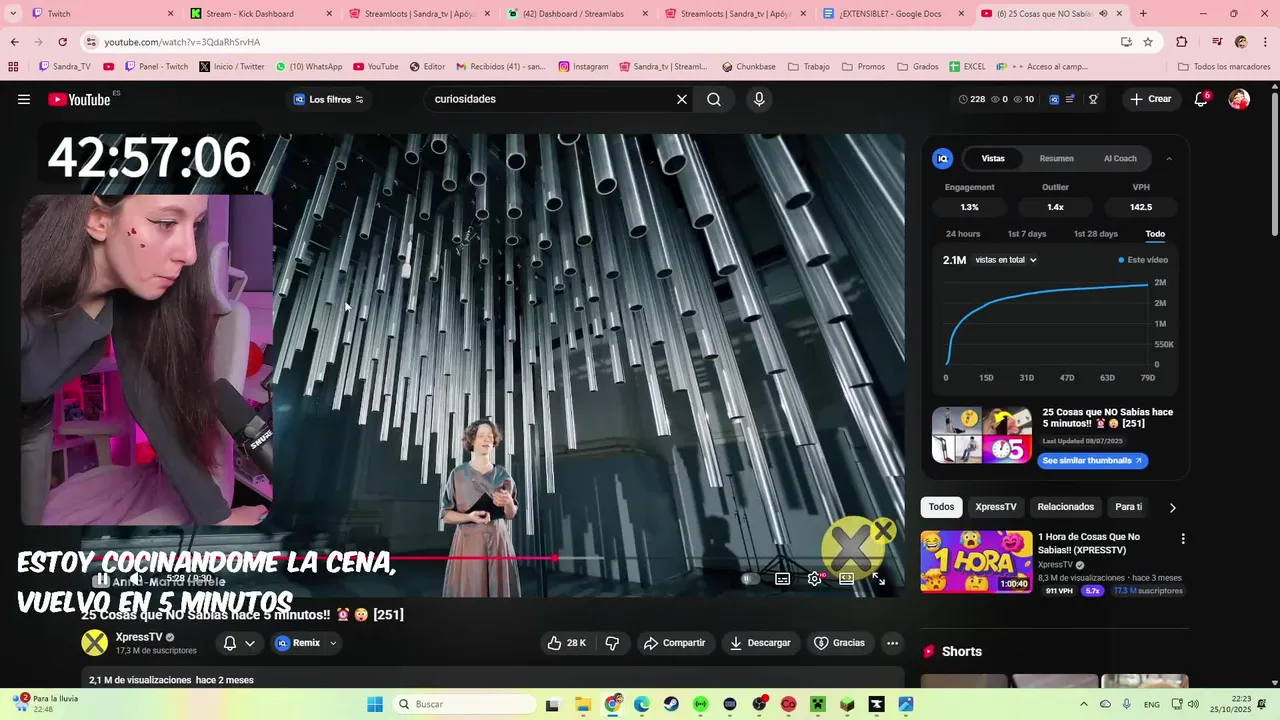Open the three-dot menu of the 1 Hora video
Viewport: 1280px width, 720px height.
click(x=1183, y=538)
